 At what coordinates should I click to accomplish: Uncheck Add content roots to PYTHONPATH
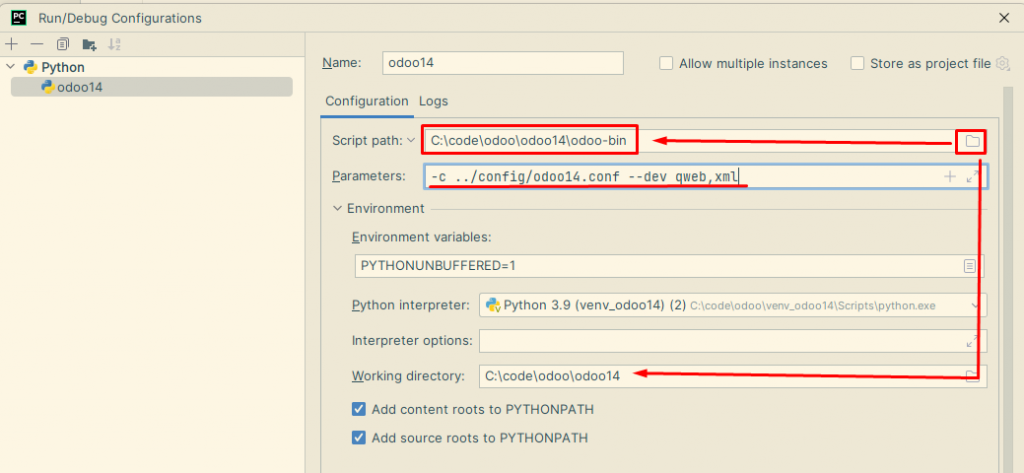[x=359, y=409]
